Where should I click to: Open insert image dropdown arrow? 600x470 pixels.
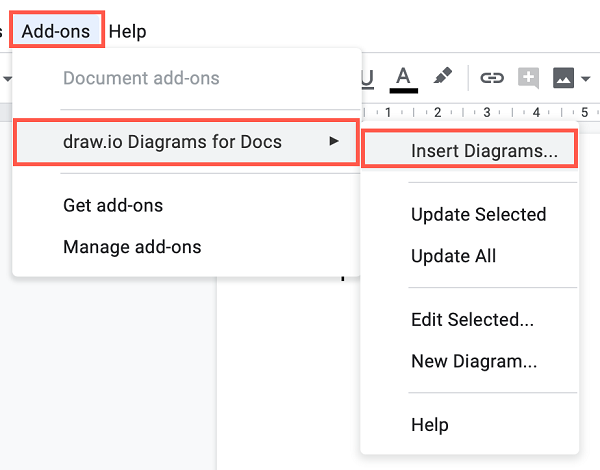click(x=585, y=79)
